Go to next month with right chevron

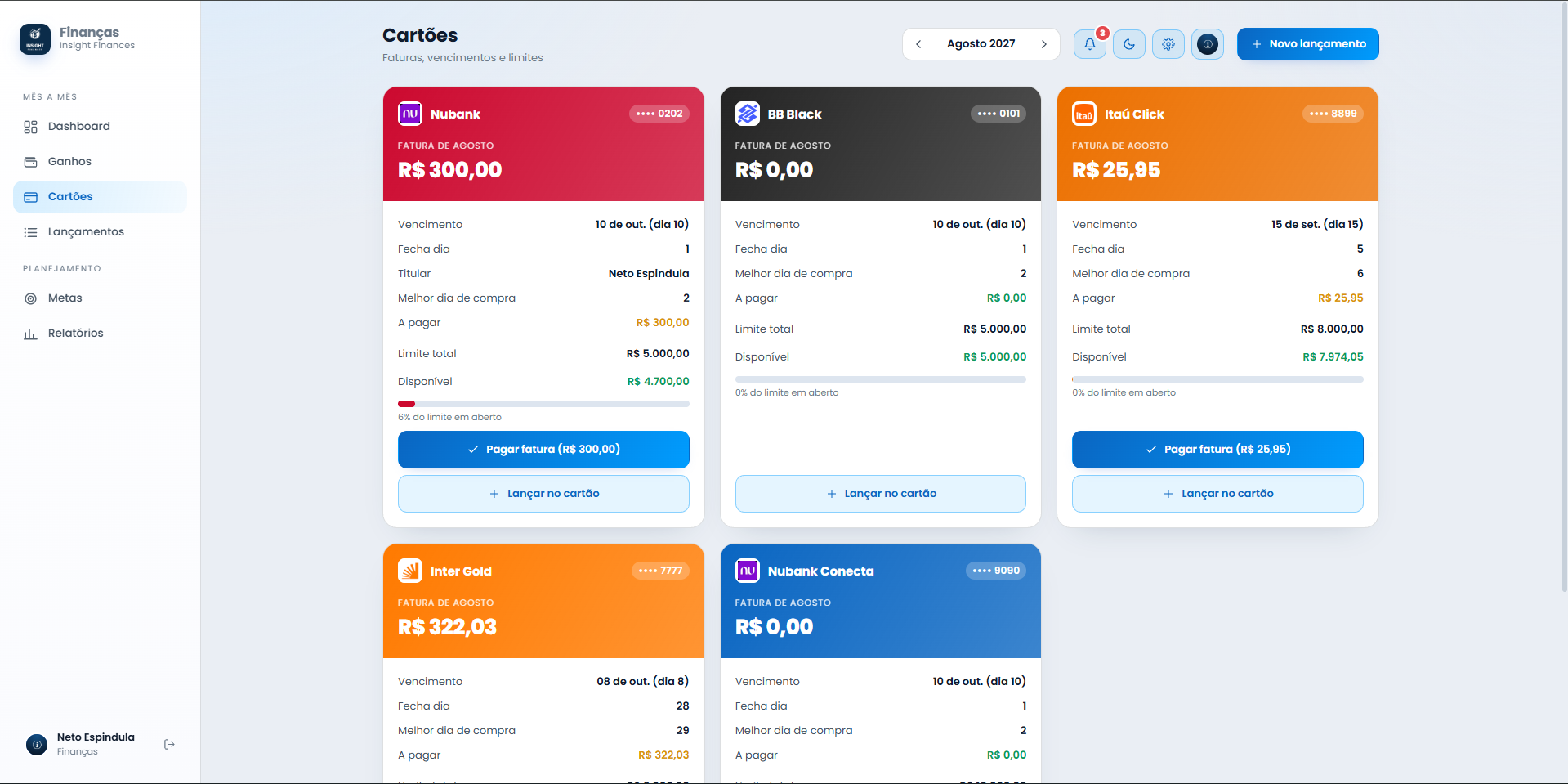coord(1044,44)
